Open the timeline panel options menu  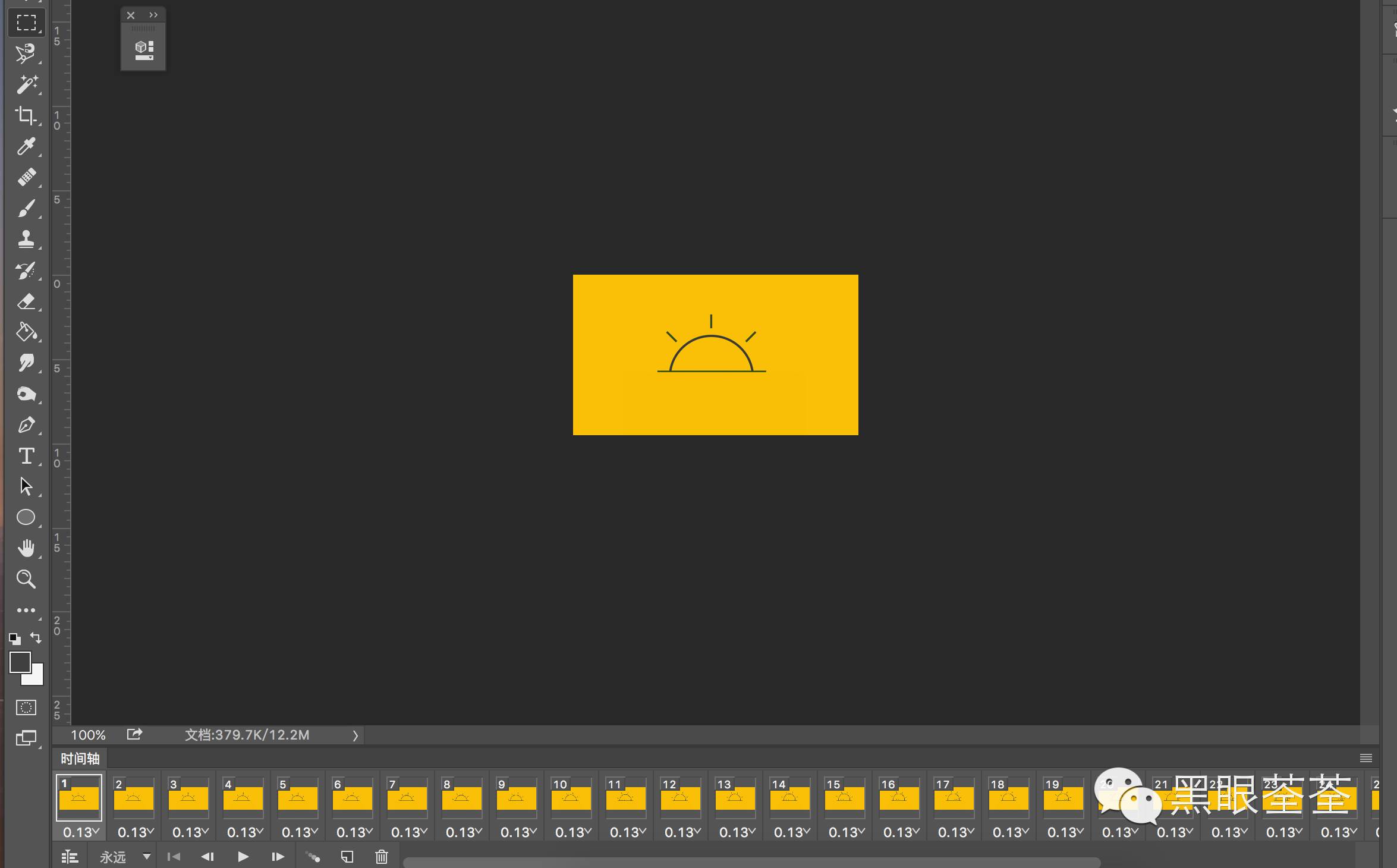(x=1366, y=758)
